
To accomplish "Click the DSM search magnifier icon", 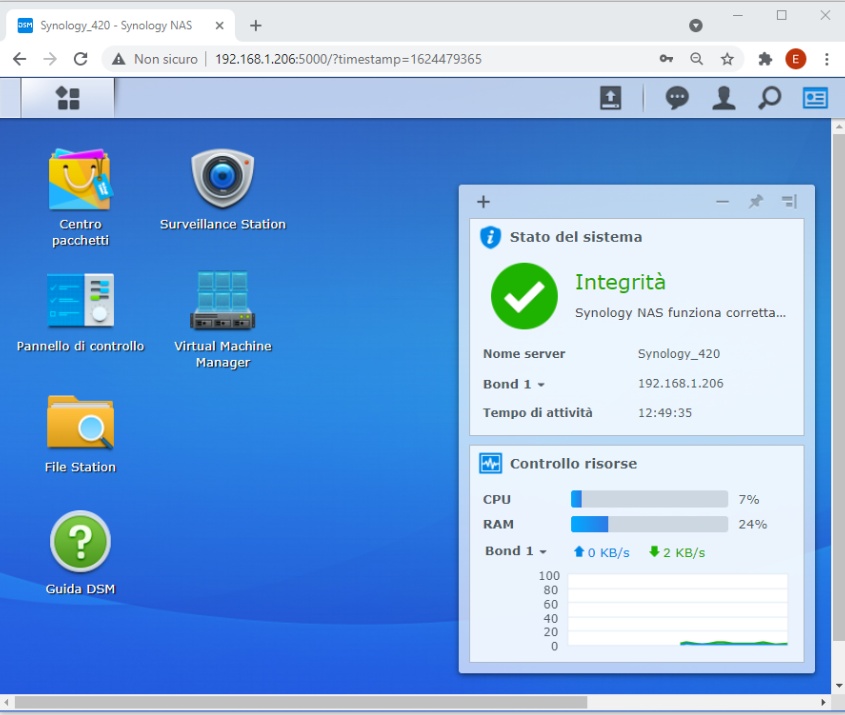I will coord(769,97).
